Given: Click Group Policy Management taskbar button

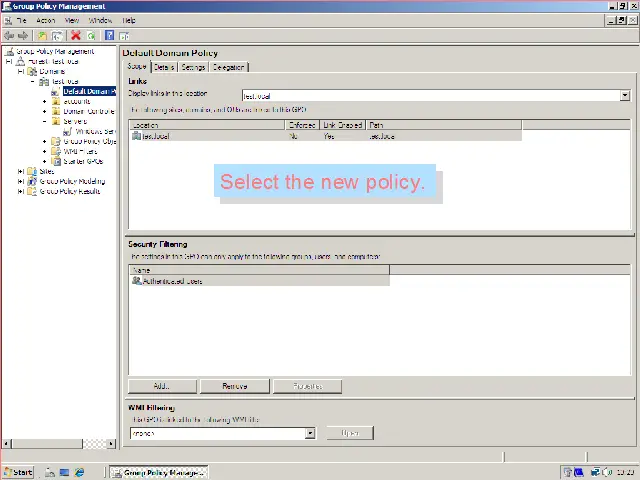Looking at the screenshot, I should pos(159,473).
